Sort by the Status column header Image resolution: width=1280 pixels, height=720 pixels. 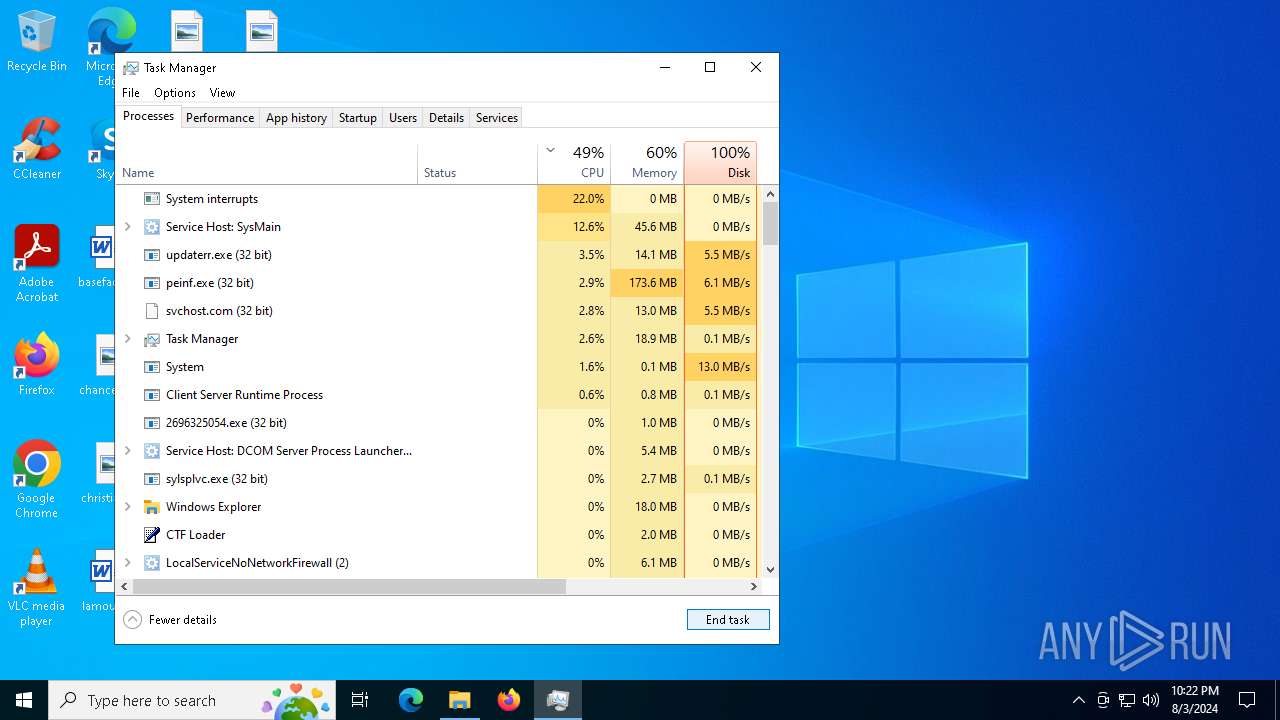click(477, 164)
